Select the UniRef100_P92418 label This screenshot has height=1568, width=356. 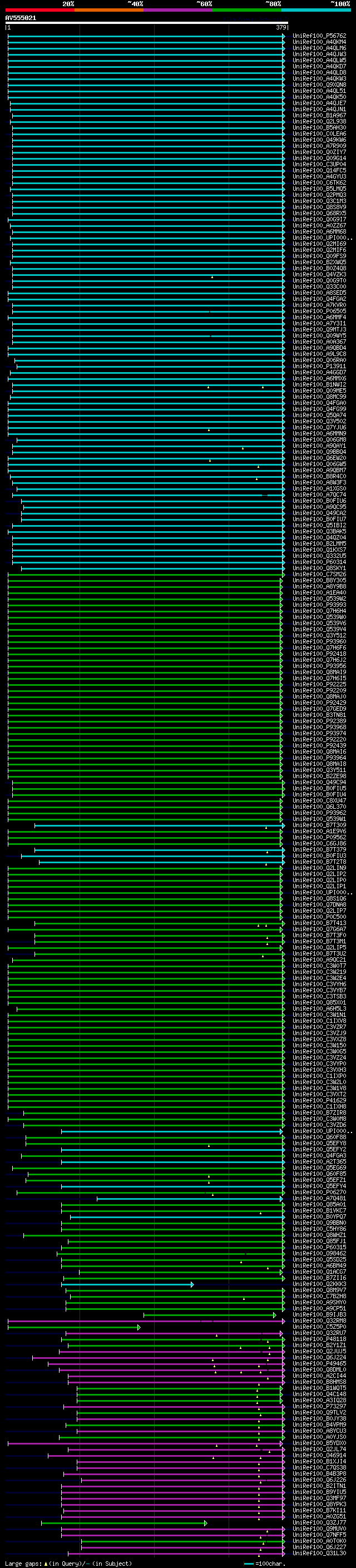pos(319,654)
